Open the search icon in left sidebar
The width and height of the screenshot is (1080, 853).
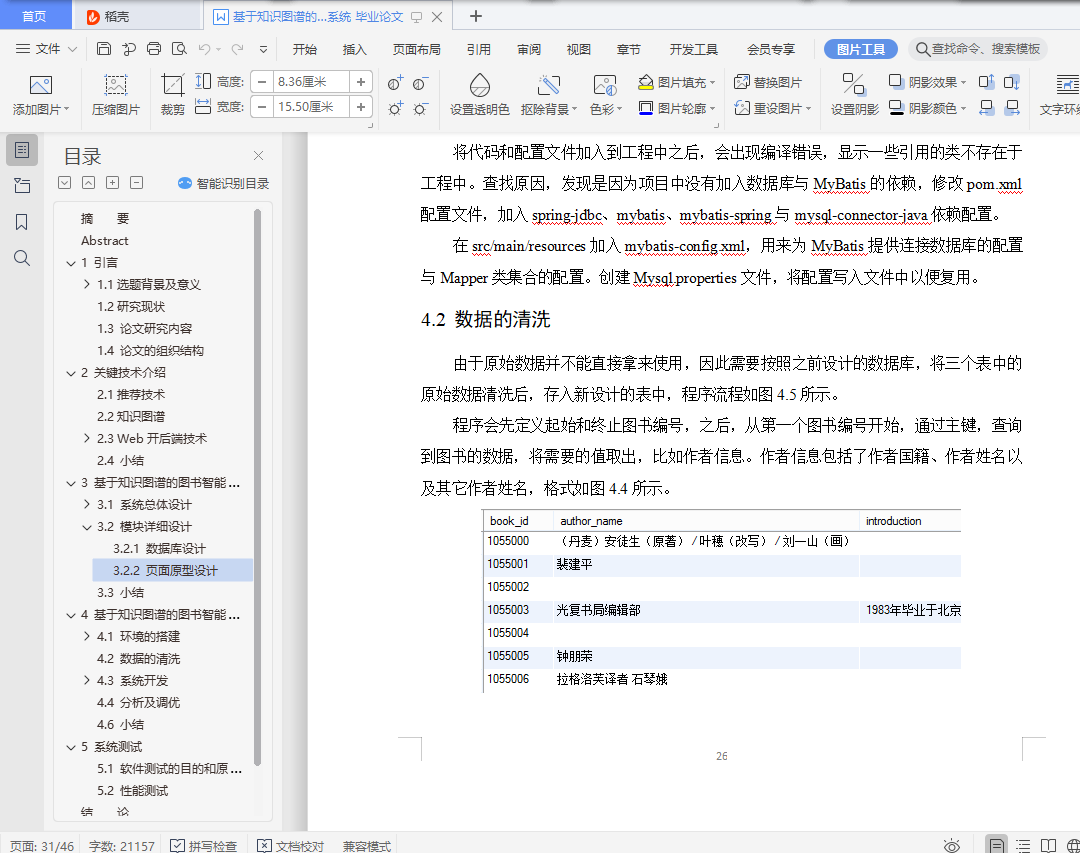coord(22,258)
